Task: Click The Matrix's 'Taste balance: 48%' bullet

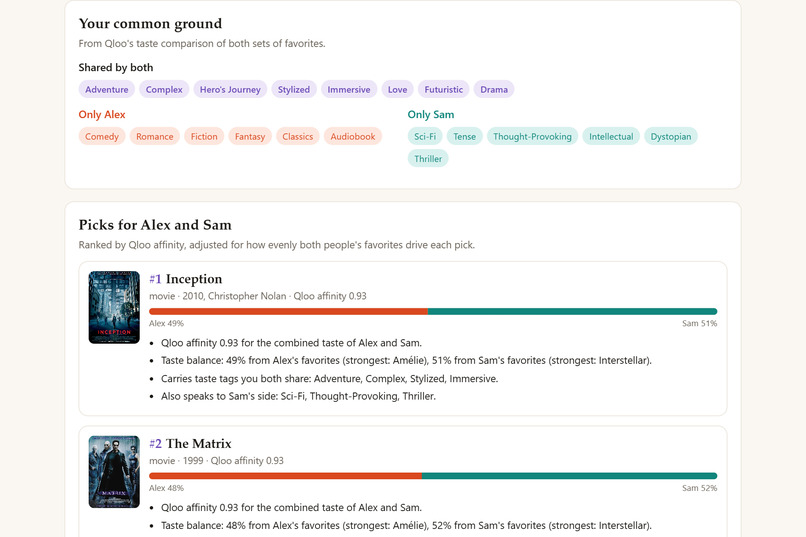Action: [406, 525]
